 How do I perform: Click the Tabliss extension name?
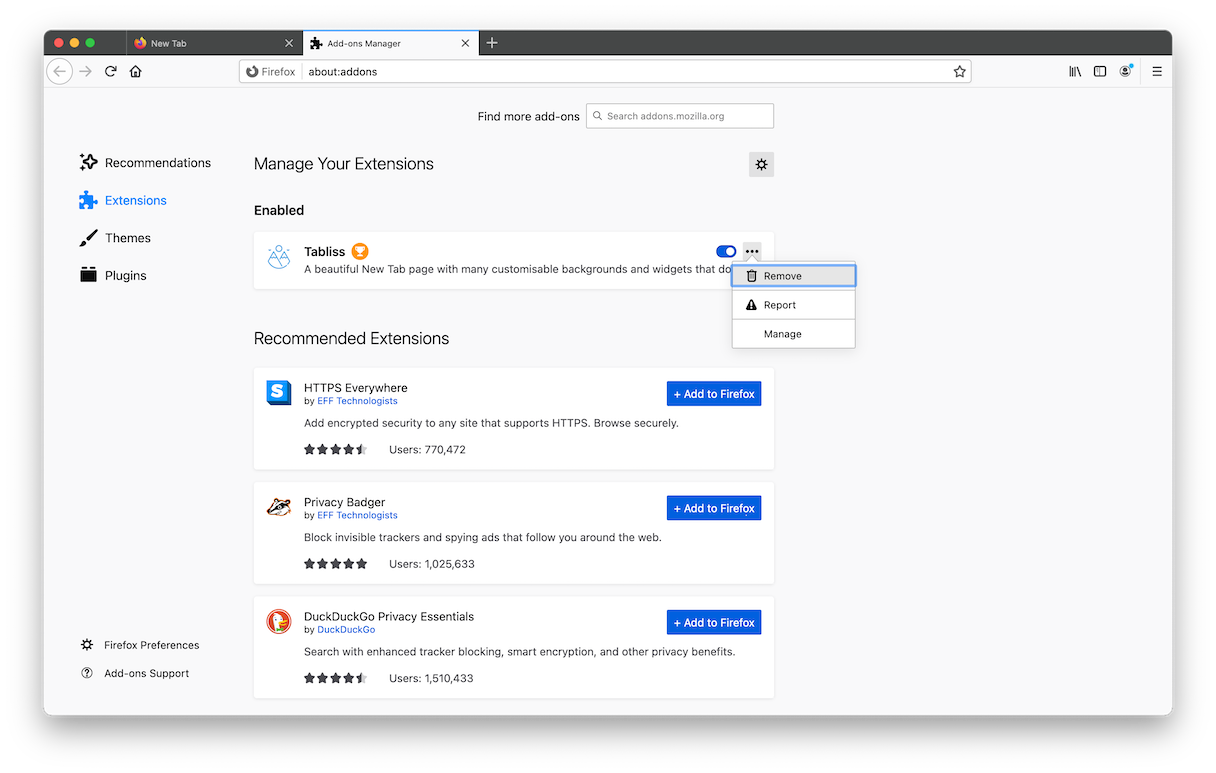pos(324,252)
